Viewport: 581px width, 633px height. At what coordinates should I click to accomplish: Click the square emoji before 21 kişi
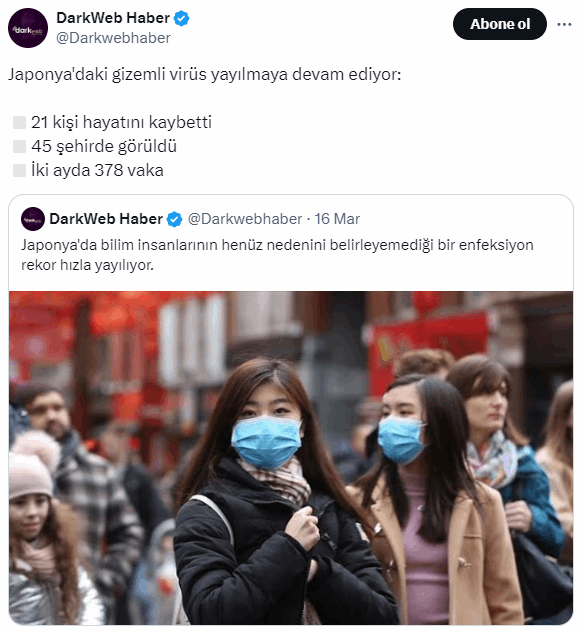(19, 122)
